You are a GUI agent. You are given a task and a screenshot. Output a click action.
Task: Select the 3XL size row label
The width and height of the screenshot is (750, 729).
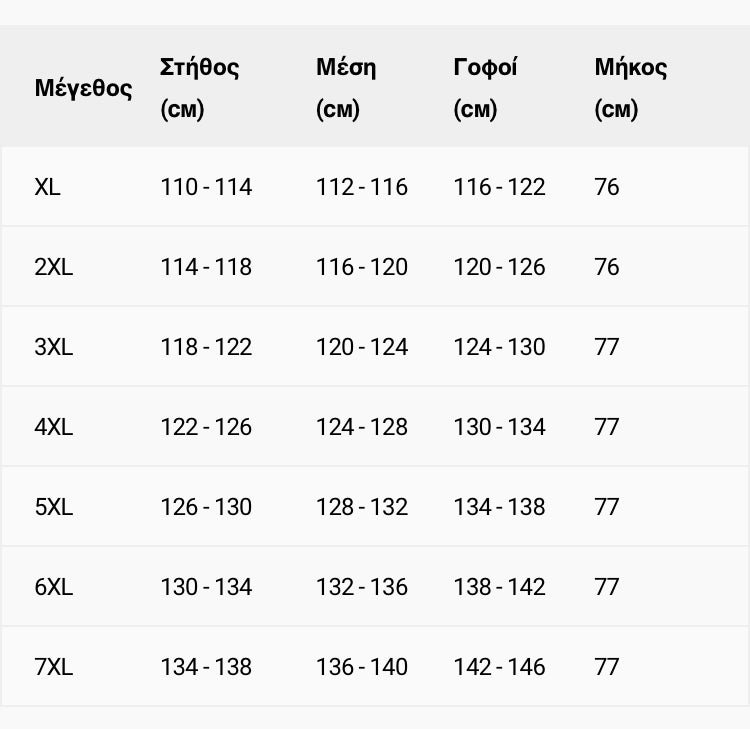(54, 347)
